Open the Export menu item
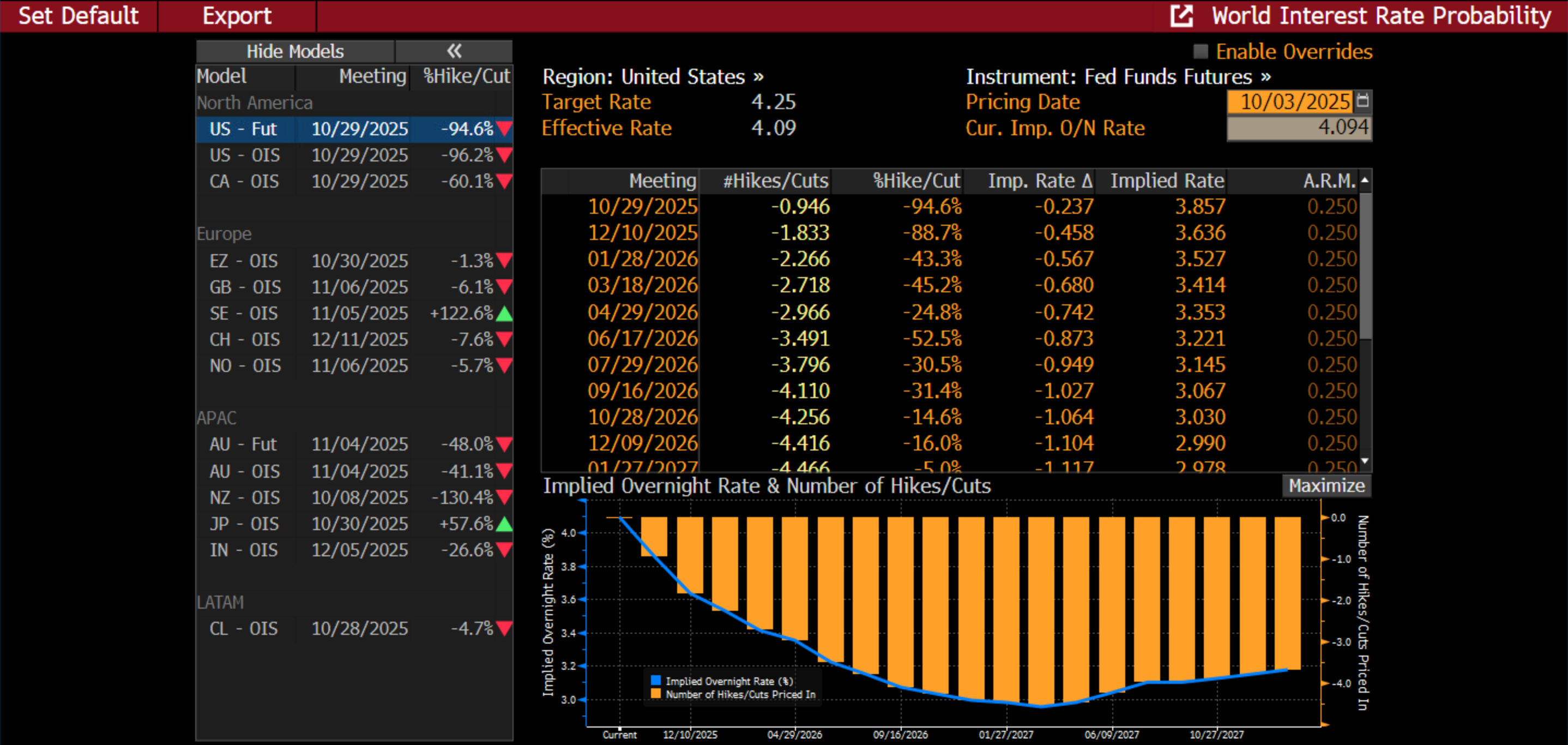The image size is (1568, 745). point(237,15)
